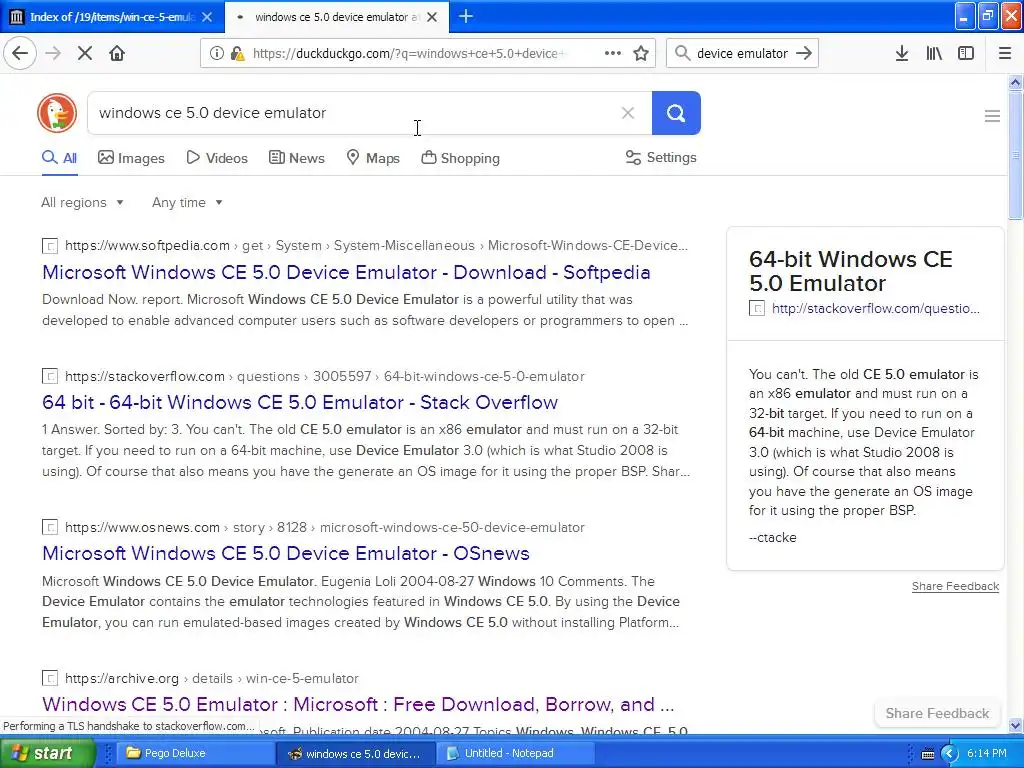This screenshot has height=768, width=1024.
Task: Click the Firefox address bar URL
Action: [410, 54]
